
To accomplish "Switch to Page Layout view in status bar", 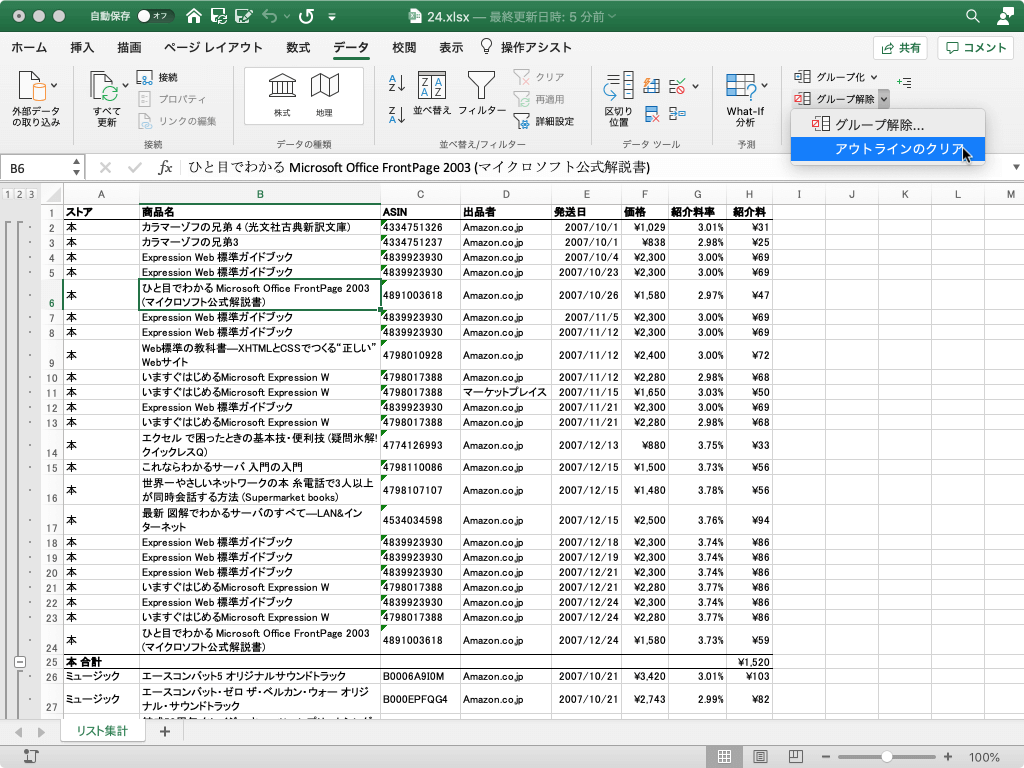I will tap(760, 757).
